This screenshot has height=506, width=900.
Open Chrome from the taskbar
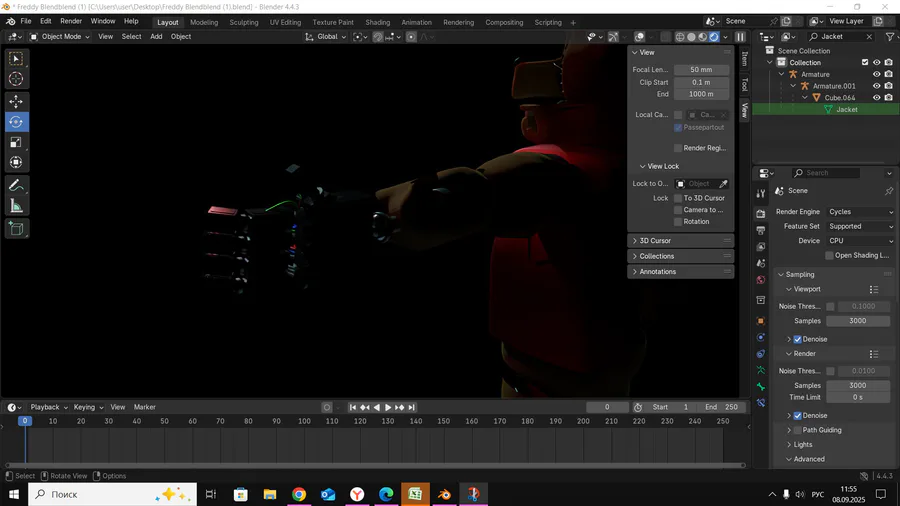tap(299, 495)
